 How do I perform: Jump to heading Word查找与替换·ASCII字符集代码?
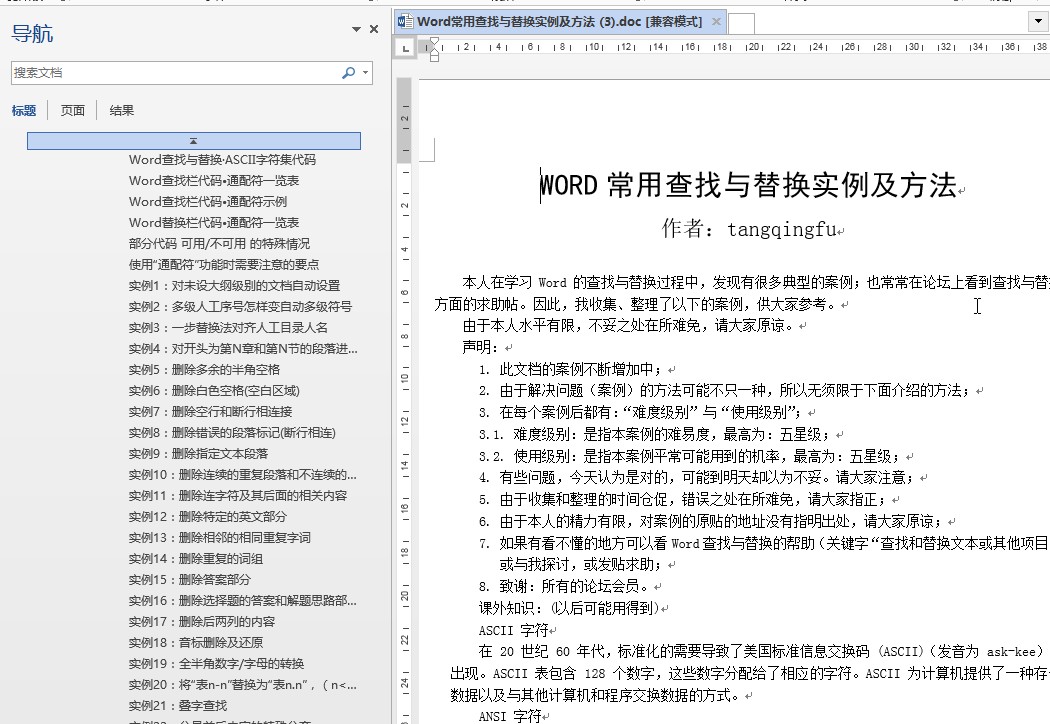[222, 159]
